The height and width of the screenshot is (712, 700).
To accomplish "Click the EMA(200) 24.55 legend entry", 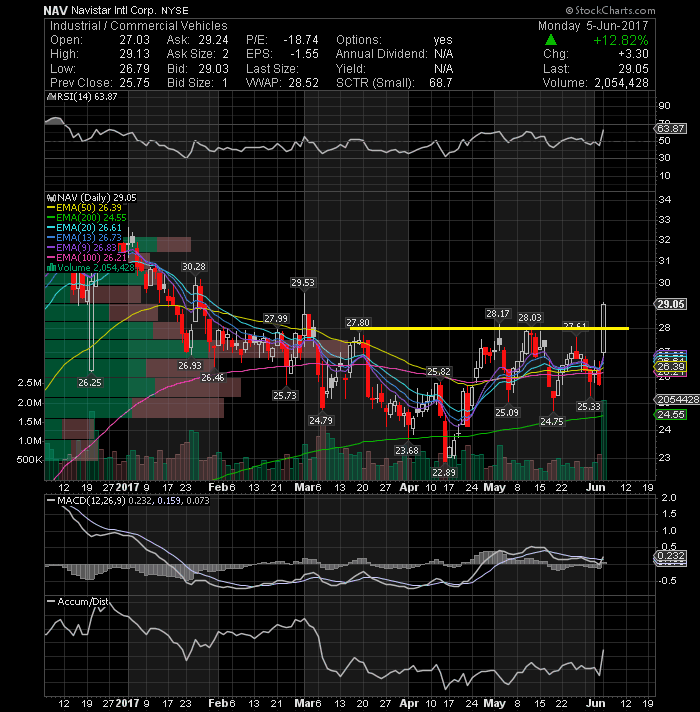I will click(x=87, y=218).
